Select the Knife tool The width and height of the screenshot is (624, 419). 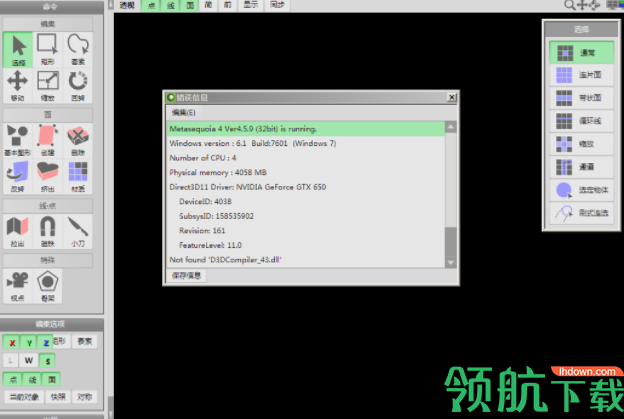tap(78, 231)
